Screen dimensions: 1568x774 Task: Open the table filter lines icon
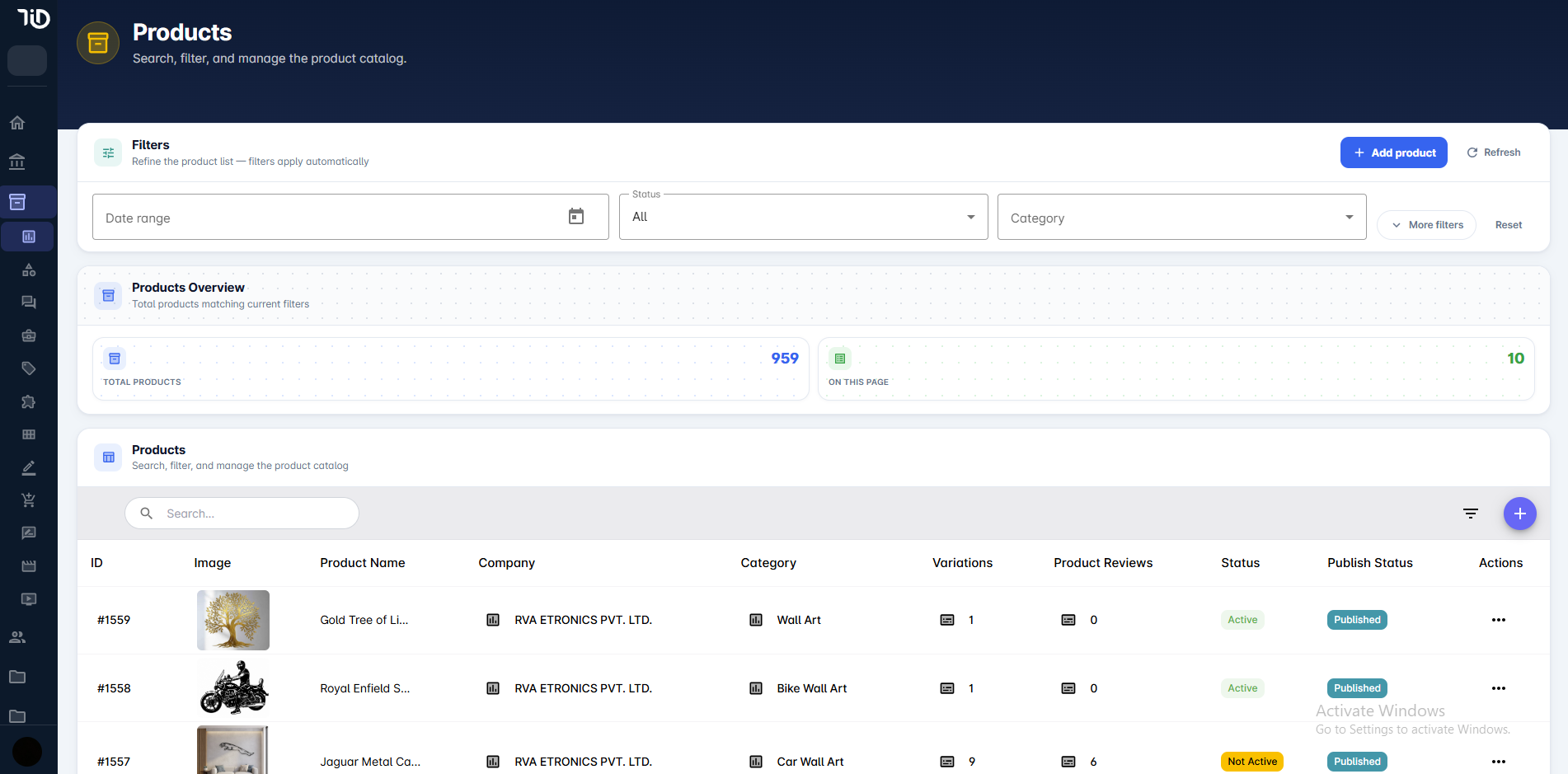tap(1471, 514)
